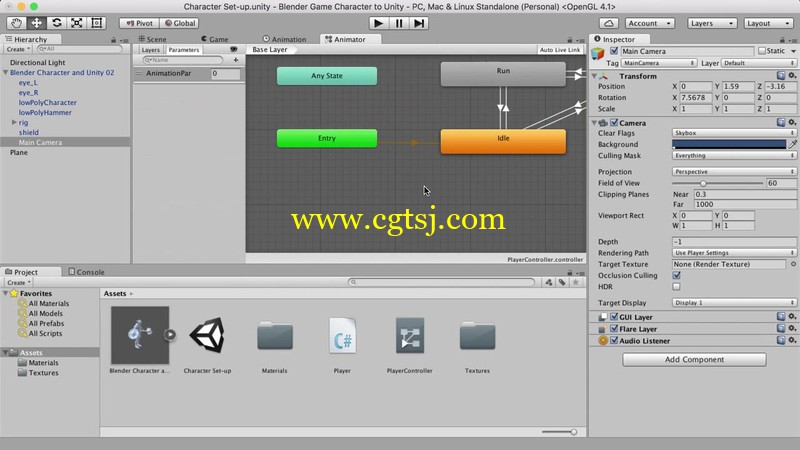Open the Account dropdown
Screen dimensions: 800x450
point(649,23)
